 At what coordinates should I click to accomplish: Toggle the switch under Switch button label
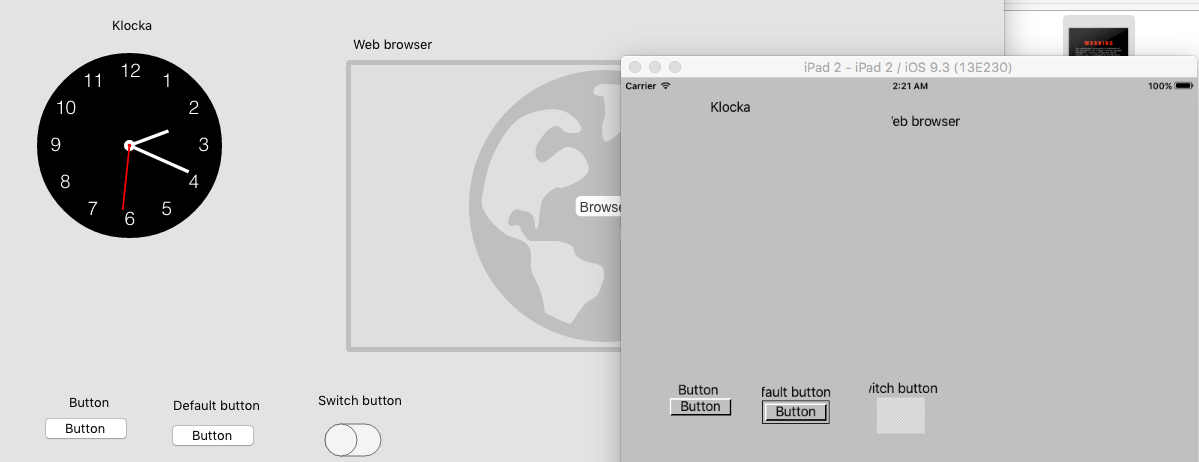coord(353,440)
